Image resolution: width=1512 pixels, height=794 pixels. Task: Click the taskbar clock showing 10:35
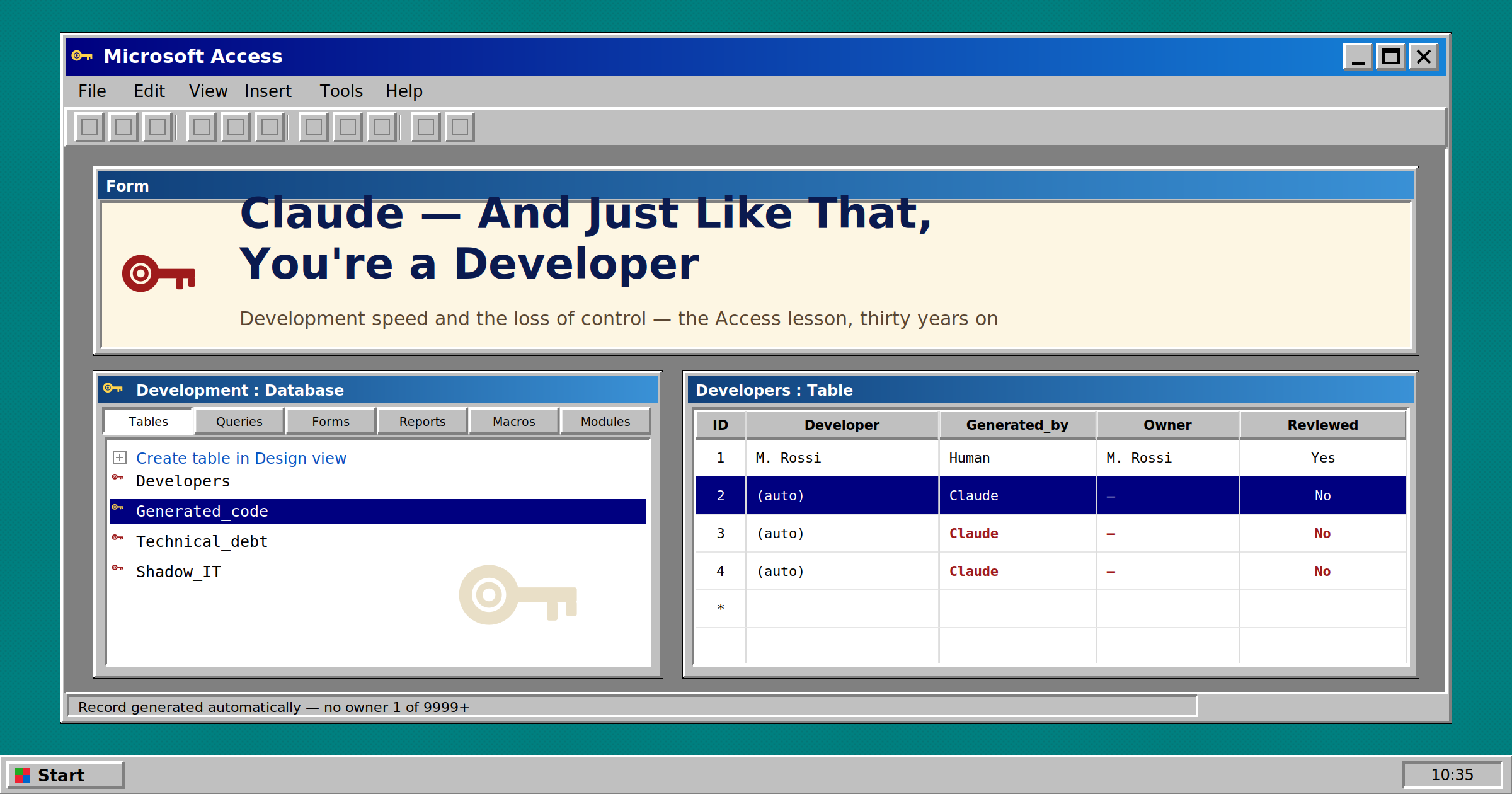point(1452,775)
